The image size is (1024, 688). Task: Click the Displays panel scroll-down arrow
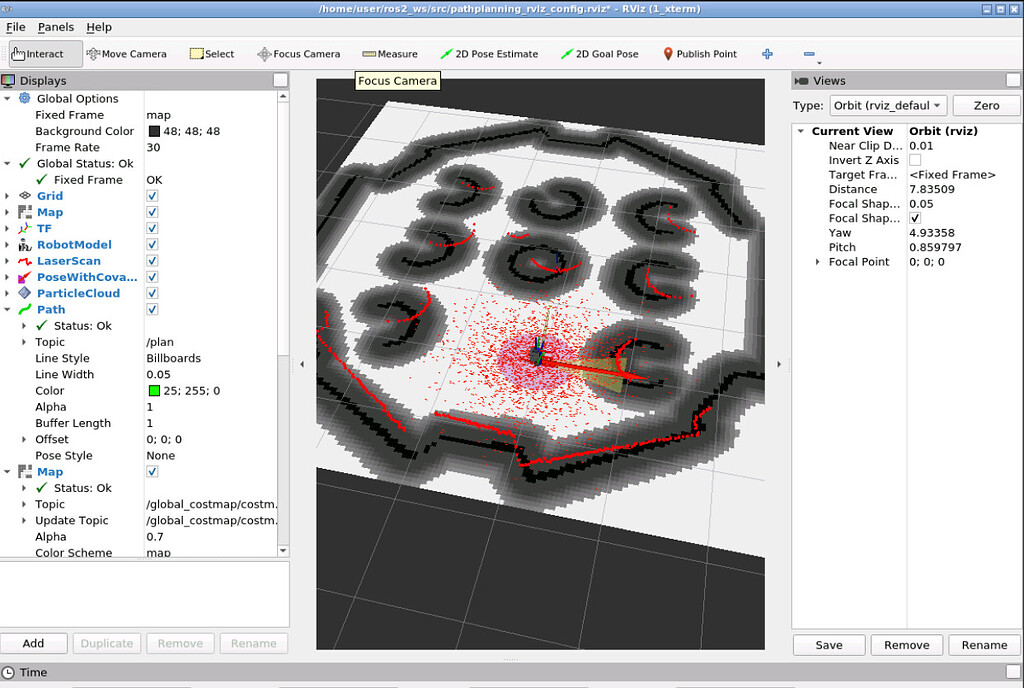[x=283, y=551]
